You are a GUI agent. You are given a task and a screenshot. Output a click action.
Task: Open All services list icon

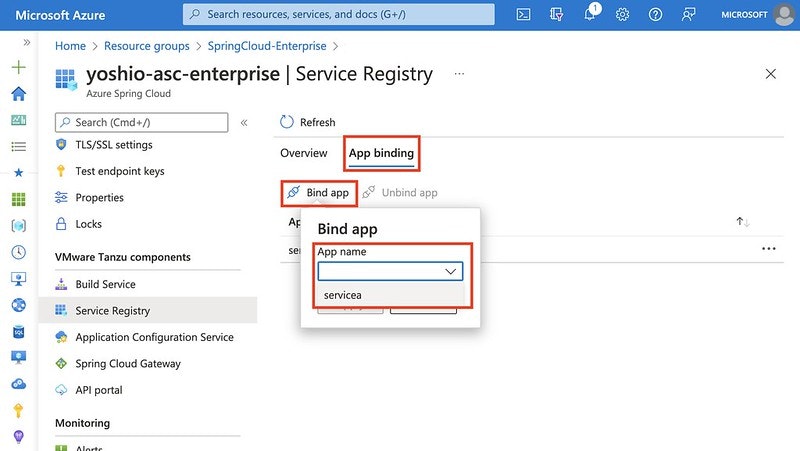pyautogui.click(x=19, y=147)
